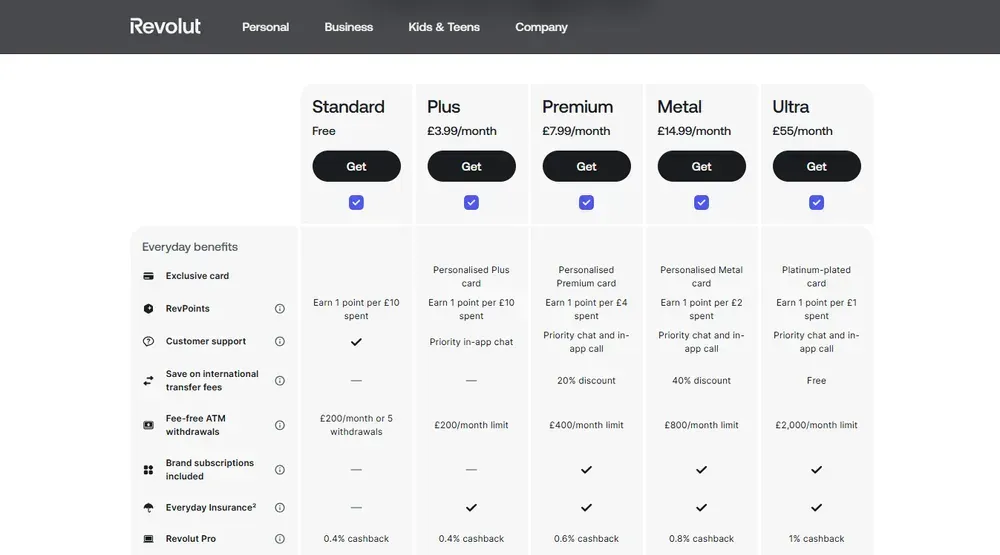
Task: Deselect the Ultra plan checkbox
Action: (x=816, y=202)
